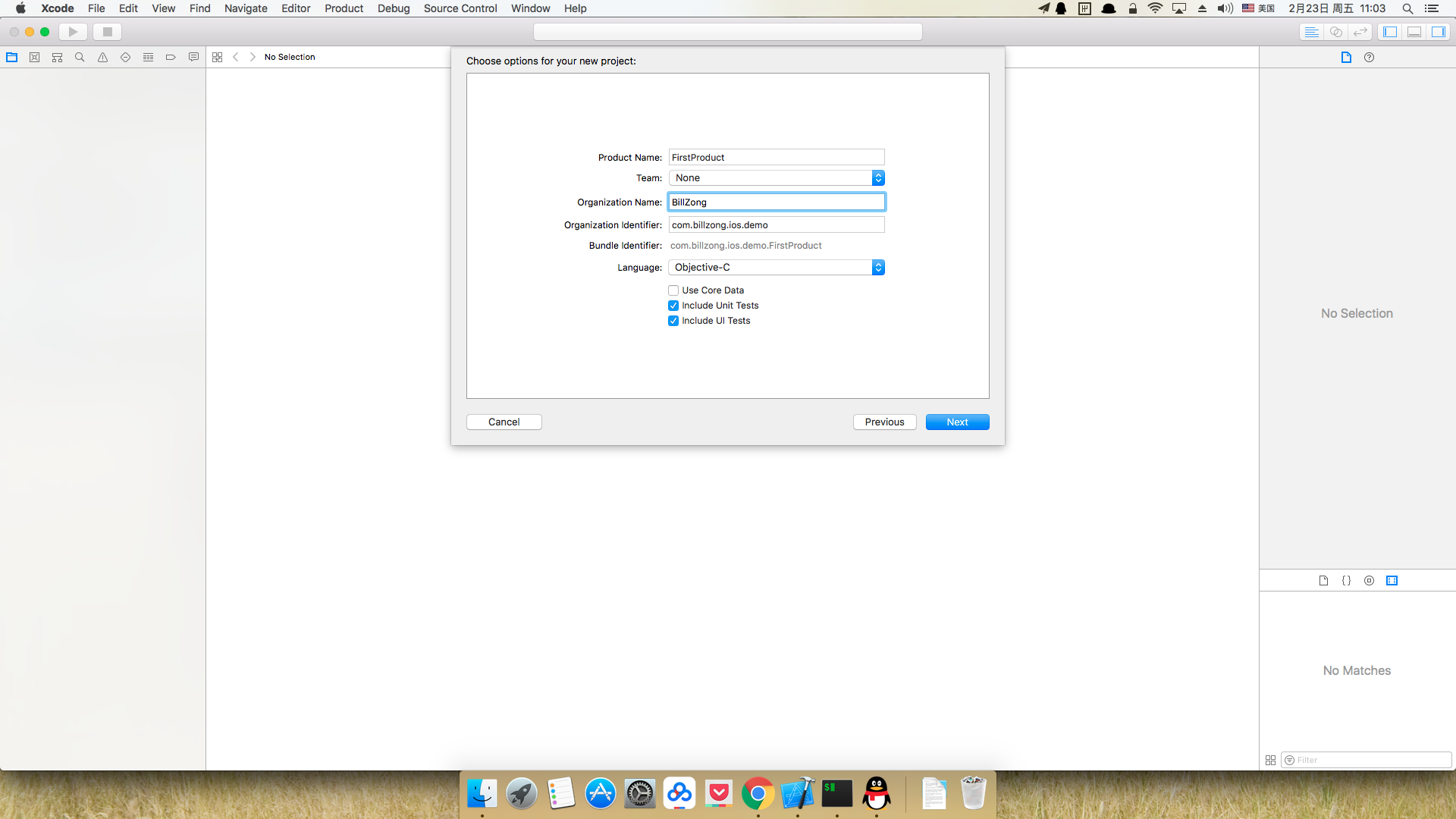
Task: Show the Issue navigator warning icon
Action: [x=102, y=57]
